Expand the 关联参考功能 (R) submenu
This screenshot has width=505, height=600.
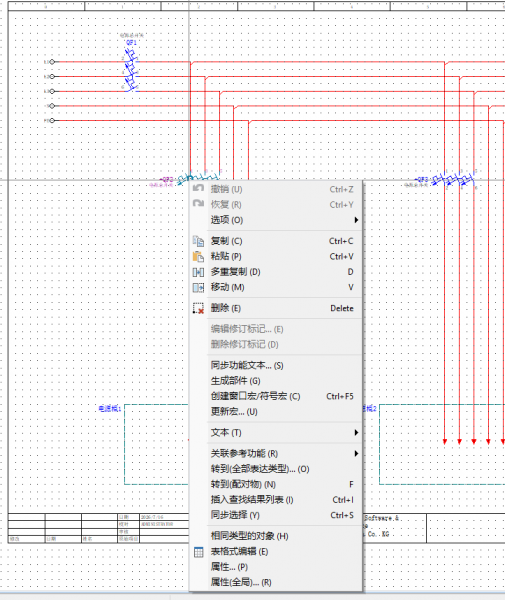click(x=276, y=454)
